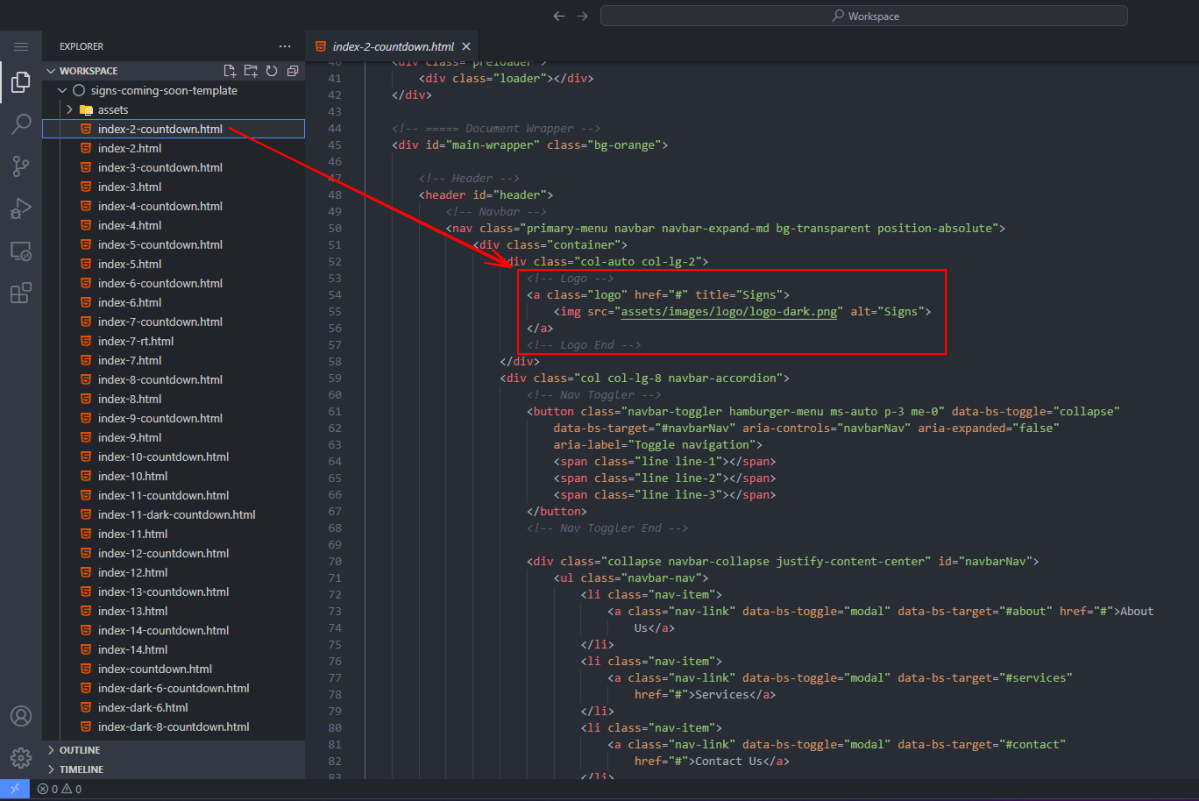The width and height of the screenshot is (1199, 801).
Task: Collapse all folders in Explorer
Action: [292, 71]
